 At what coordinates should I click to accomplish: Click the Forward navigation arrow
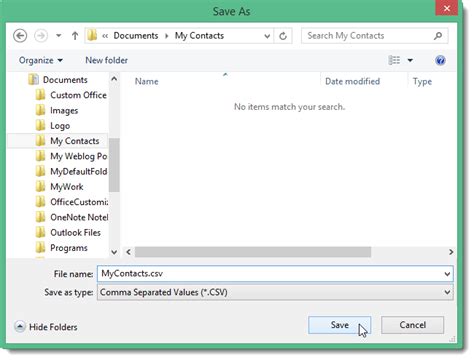click(x=41, y=36)
